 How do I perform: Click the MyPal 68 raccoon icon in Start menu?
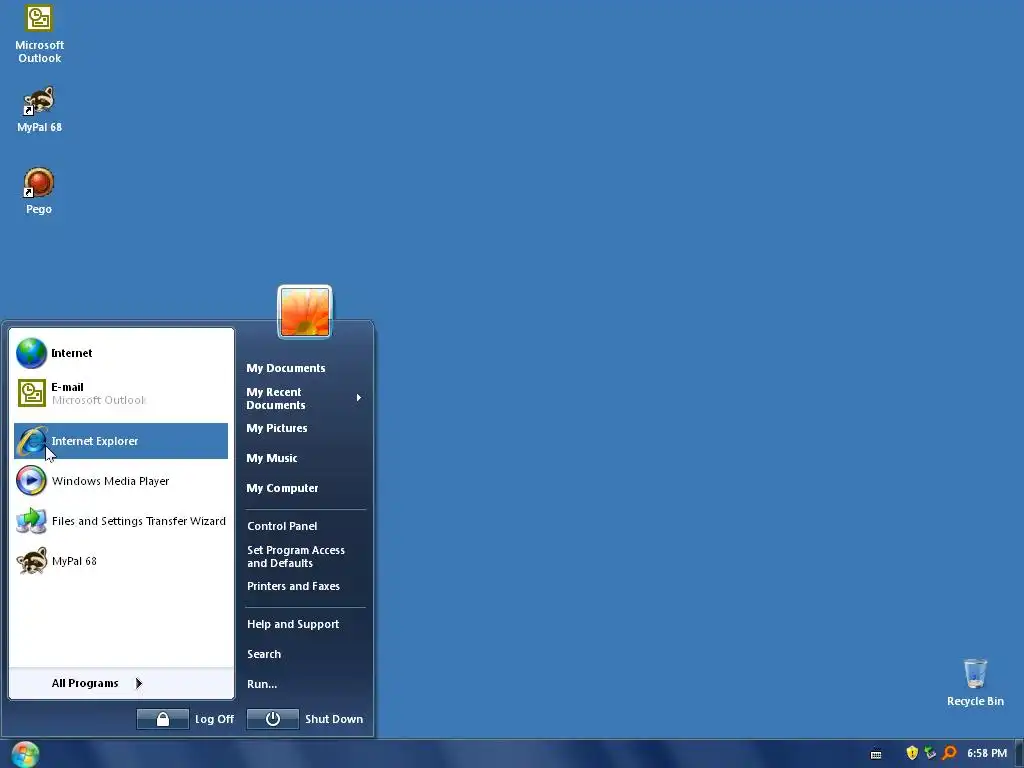coord(31,561)
